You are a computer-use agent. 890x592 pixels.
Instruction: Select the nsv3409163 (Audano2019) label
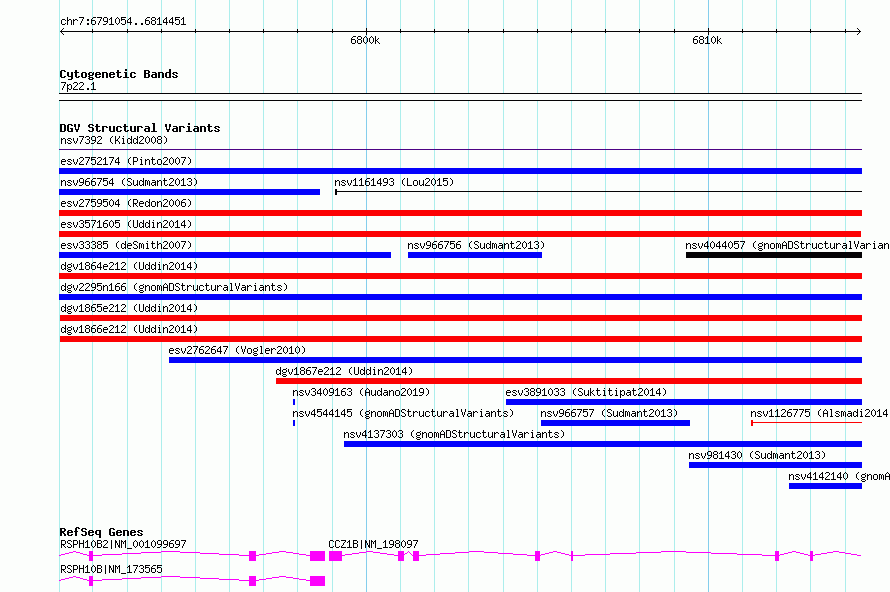click(x=361, y=392)
